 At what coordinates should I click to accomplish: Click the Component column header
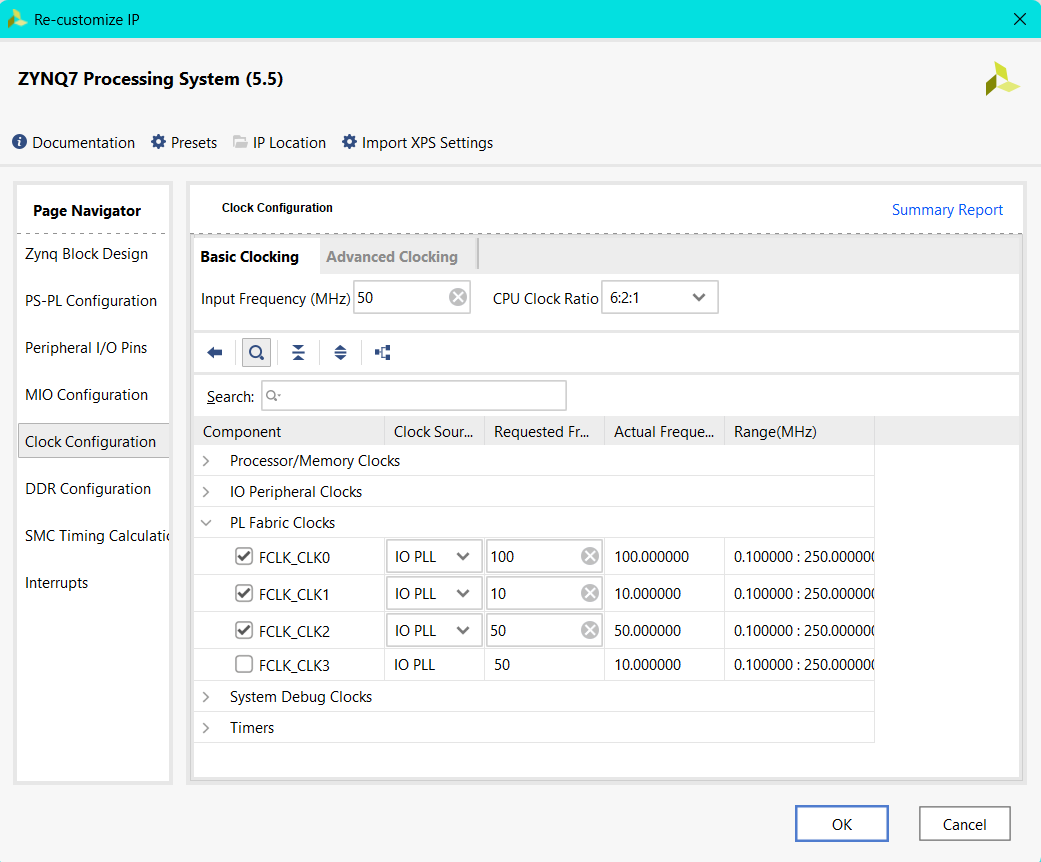[289, 432]
